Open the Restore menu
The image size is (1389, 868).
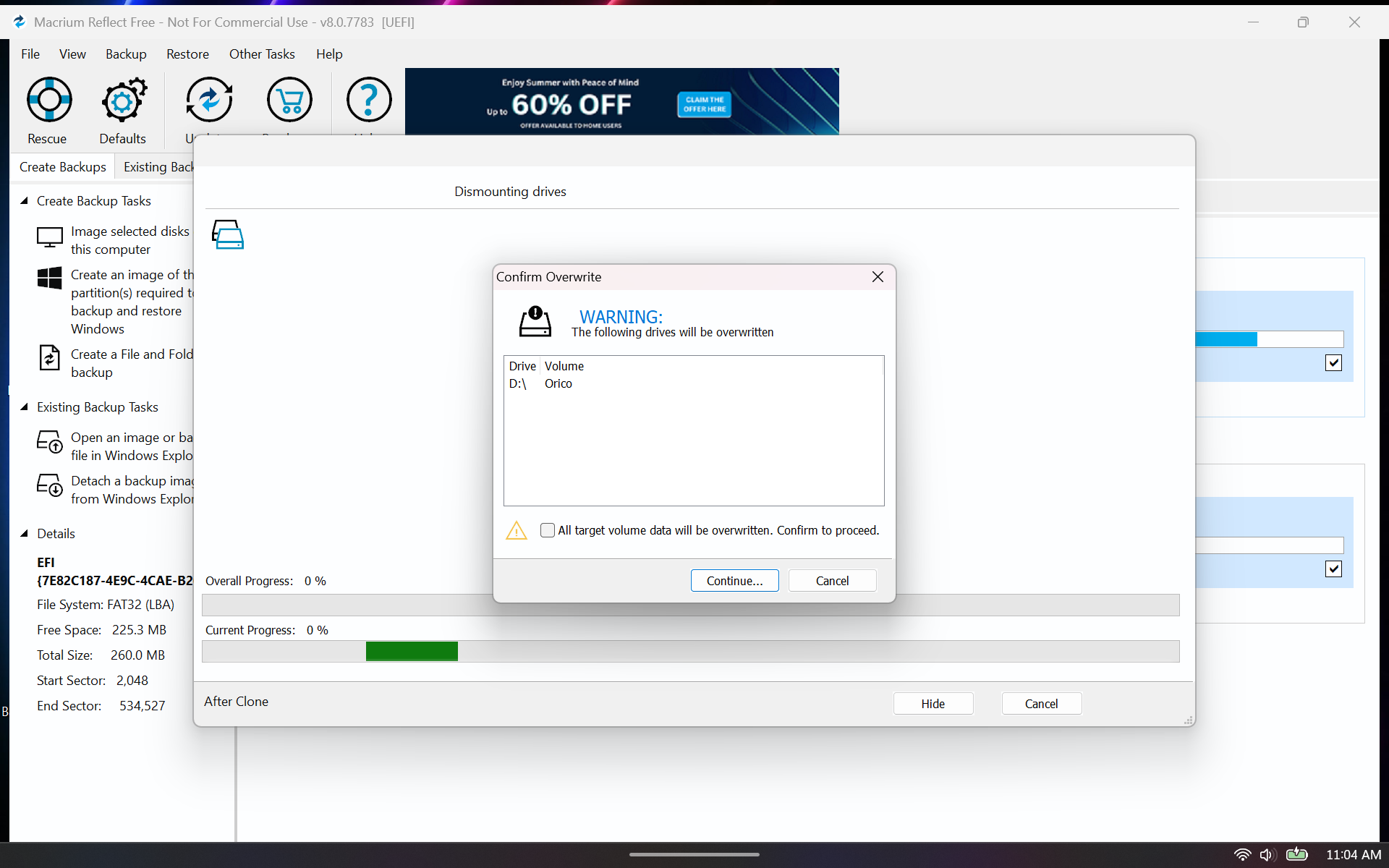click(x=187, y=54)
